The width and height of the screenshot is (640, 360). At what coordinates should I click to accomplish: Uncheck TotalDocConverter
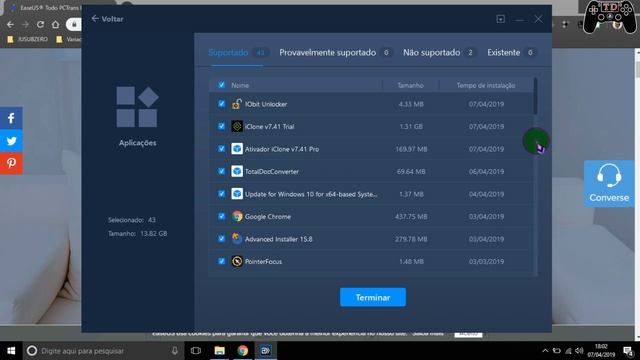[x=221, y=171]
